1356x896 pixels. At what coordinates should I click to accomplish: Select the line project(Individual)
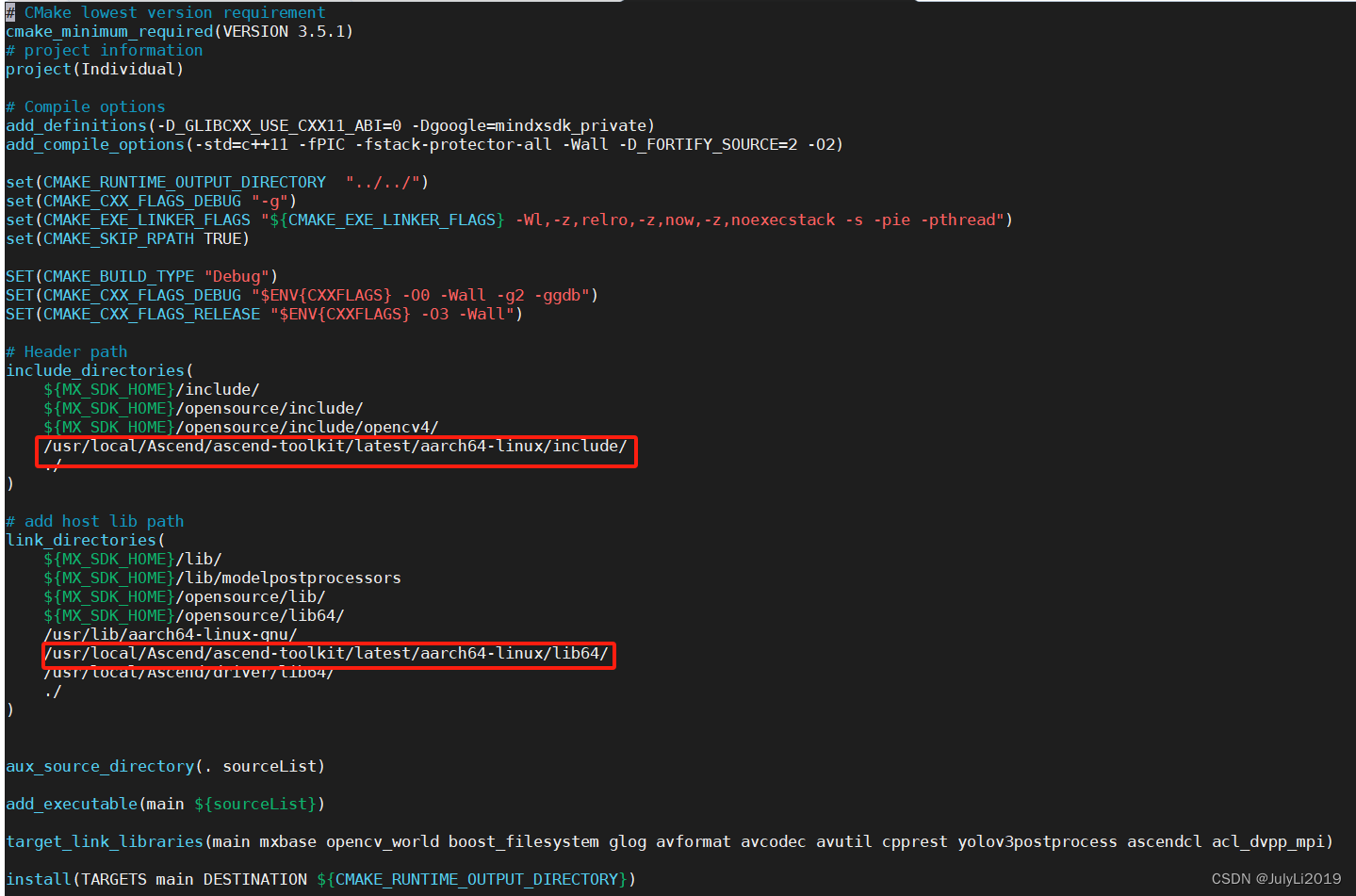pos(94,69)
